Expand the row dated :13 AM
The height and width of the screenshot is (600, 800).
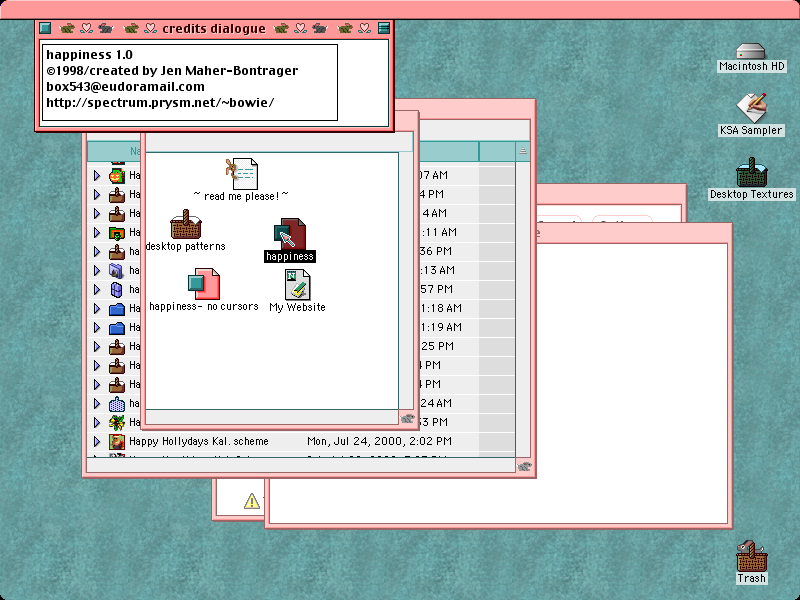pyautogui.click(x=97, y=270)
